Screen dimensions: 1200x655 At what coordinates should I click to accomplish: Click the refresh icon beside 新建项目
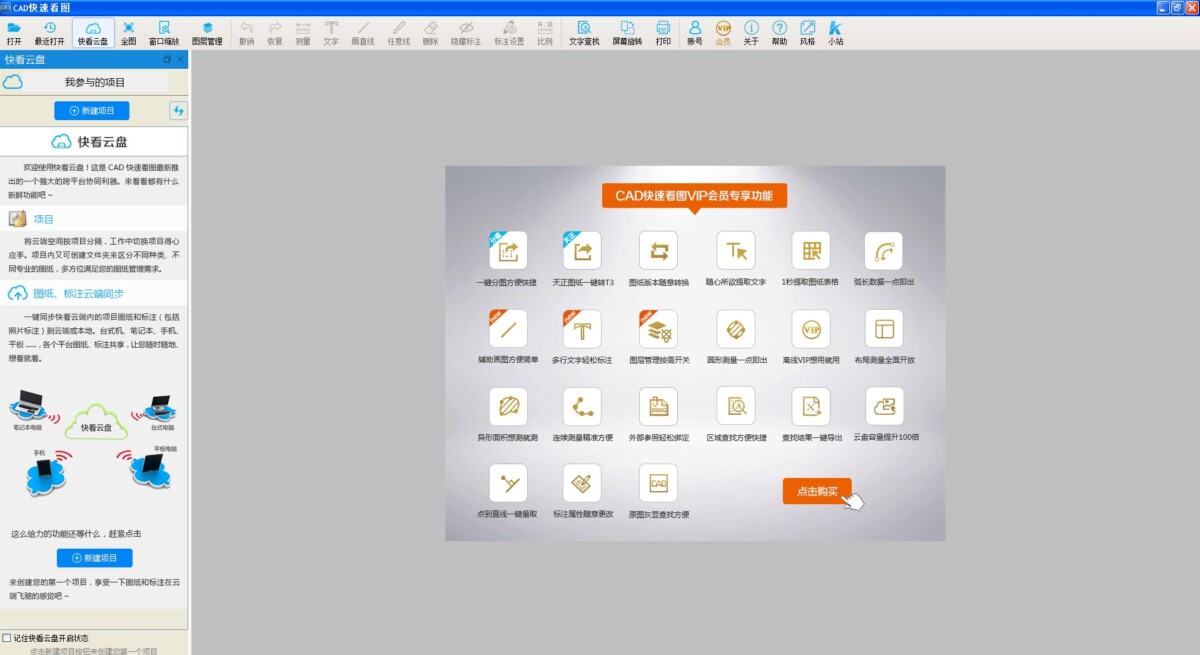pyautogui.click(x=179, y=110)
